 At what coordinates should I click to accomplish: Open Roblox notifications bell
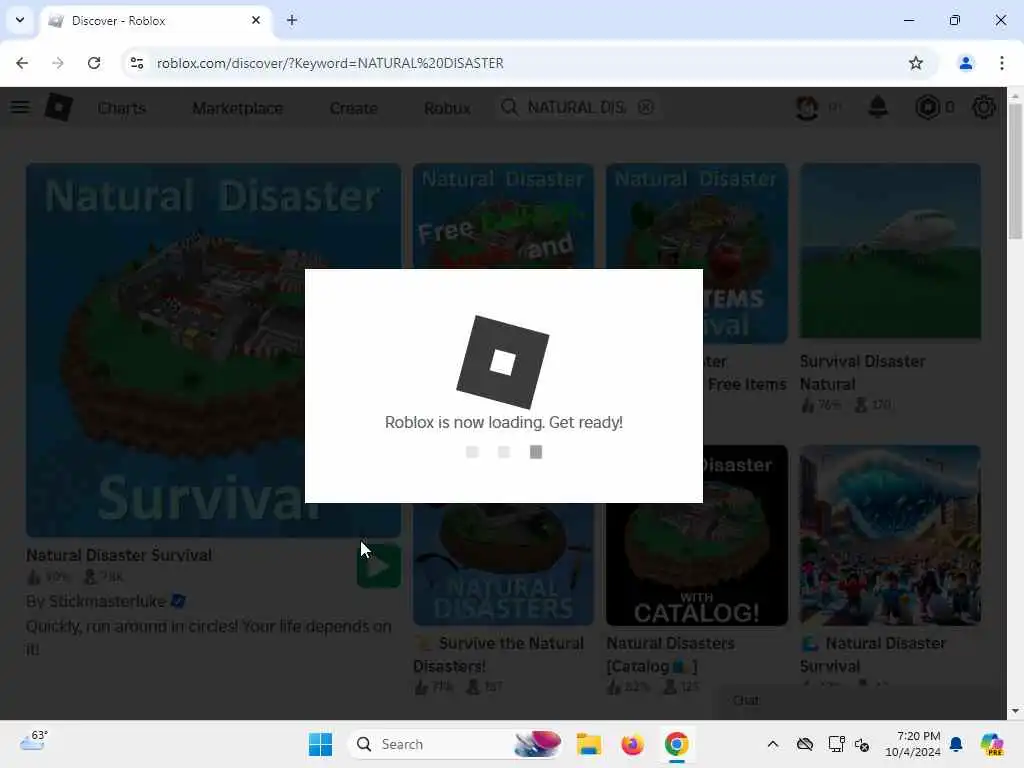click(x=878, y=107)
